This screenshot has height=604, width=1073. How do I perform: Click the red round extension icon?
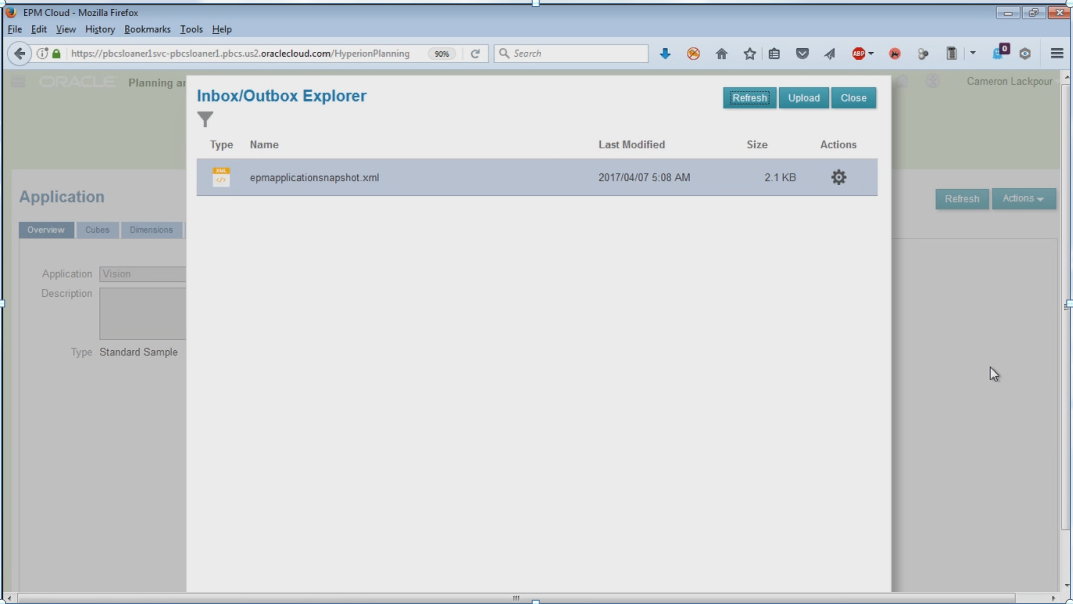point(894,53)
